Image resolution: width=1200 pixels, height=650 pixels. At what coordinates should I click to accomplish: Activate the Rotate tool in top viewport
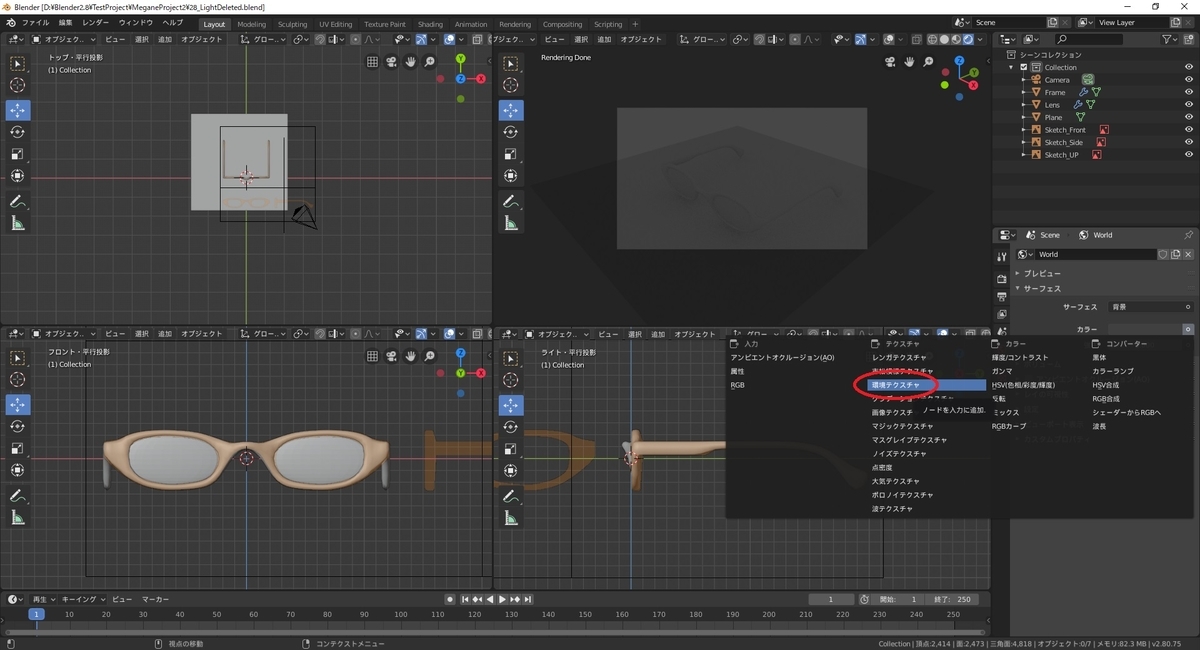point(18,132)
